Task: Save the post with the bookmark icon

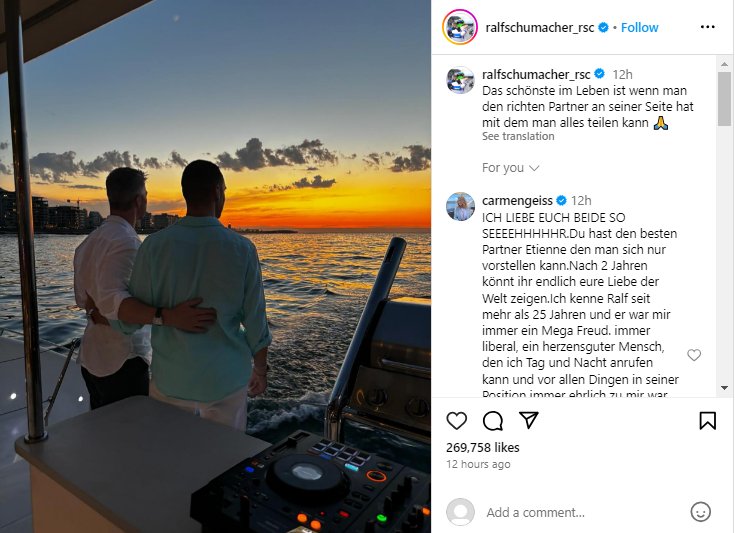Action: coord(707,420)
